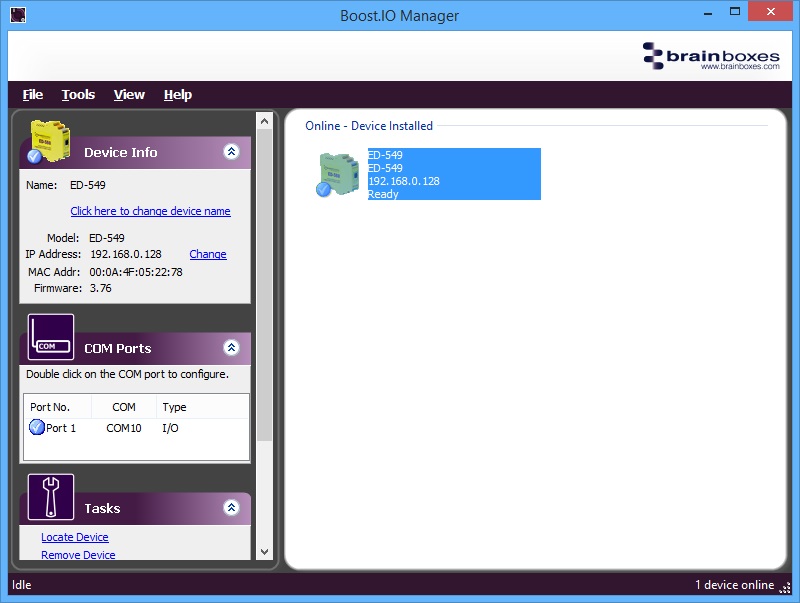
Task: Open the View menu
Action: coord(129,95)
